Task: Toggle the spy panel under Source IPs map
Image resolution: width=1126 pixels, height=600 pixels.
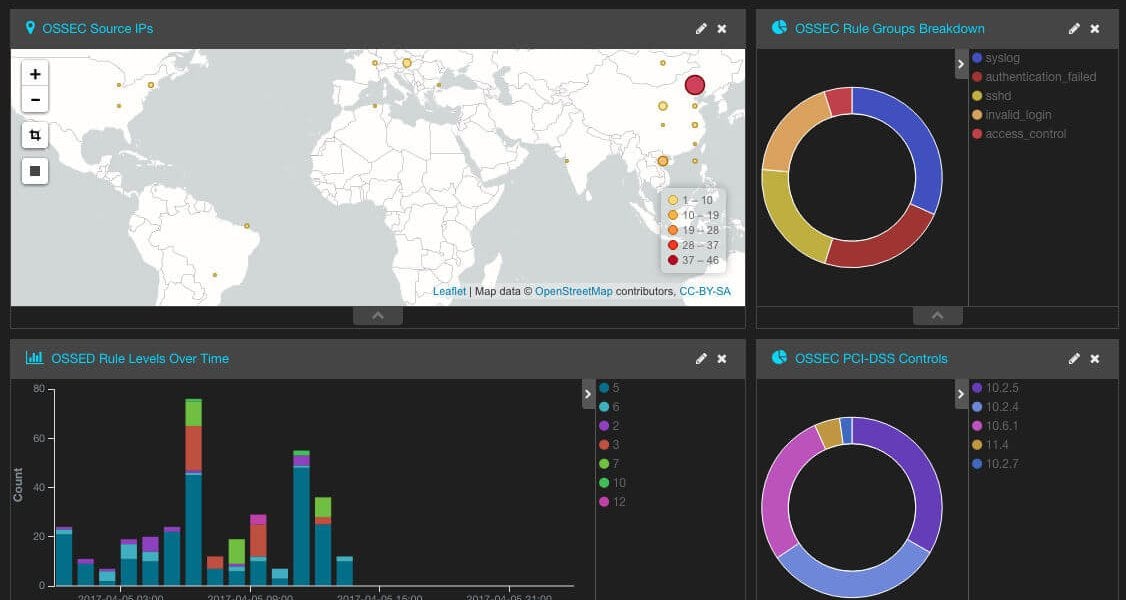Action: 378,316
